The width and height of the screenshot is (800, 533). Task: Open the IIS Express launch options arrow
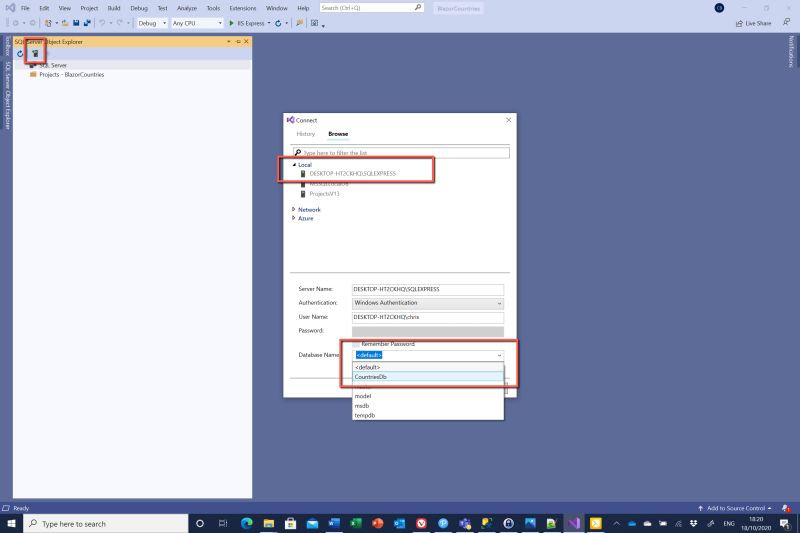[x=269, y=23]
